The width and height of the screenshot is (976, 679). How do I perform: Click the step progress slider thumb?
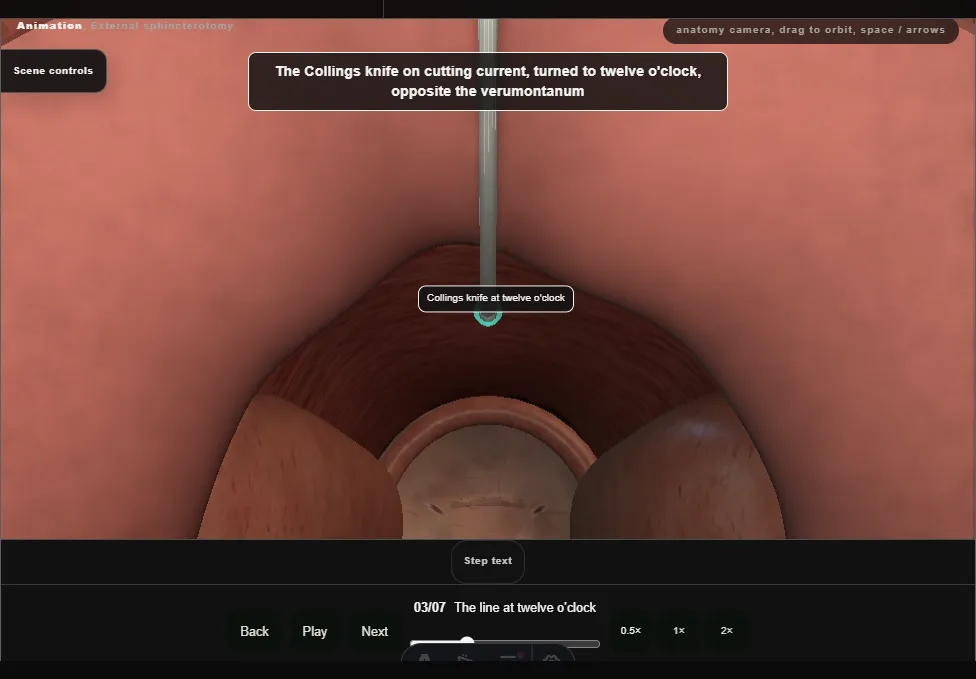click(x=467, y=641)
